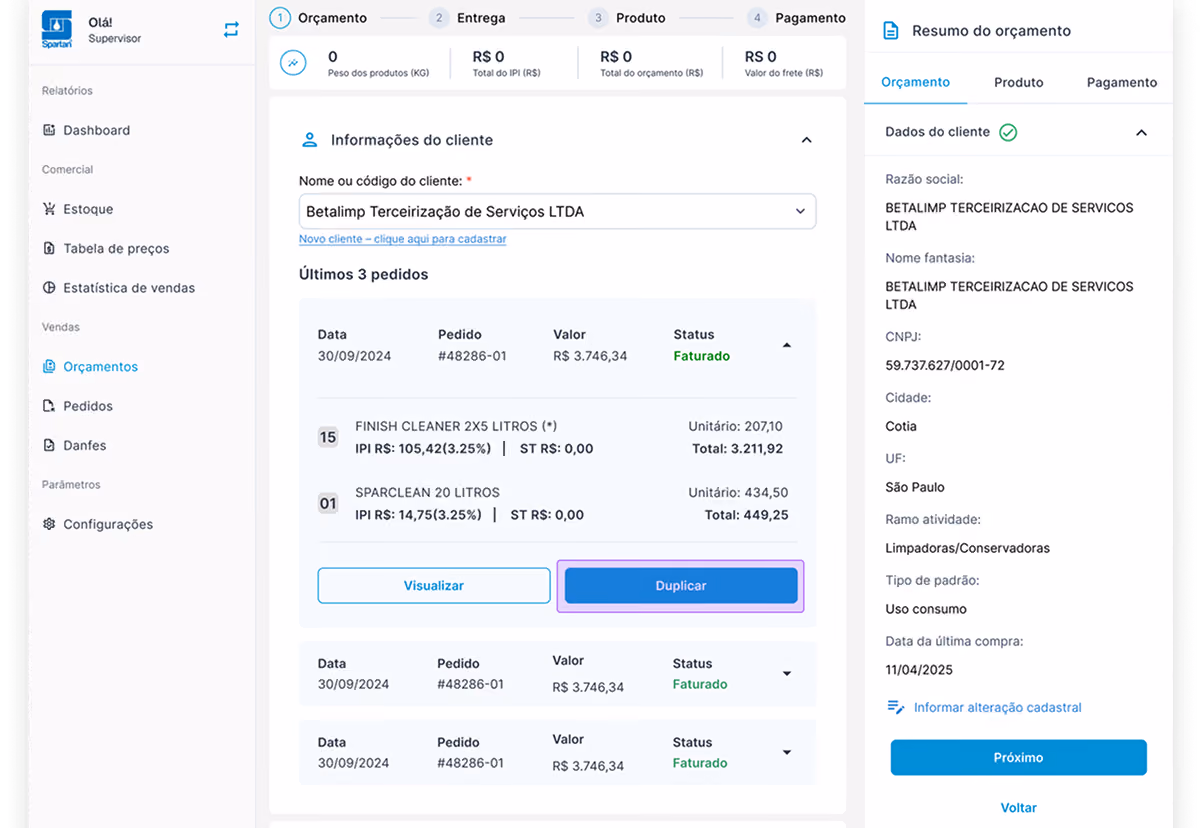Click the Últimos 3 pedidos heading

click(x=363, y=274)
